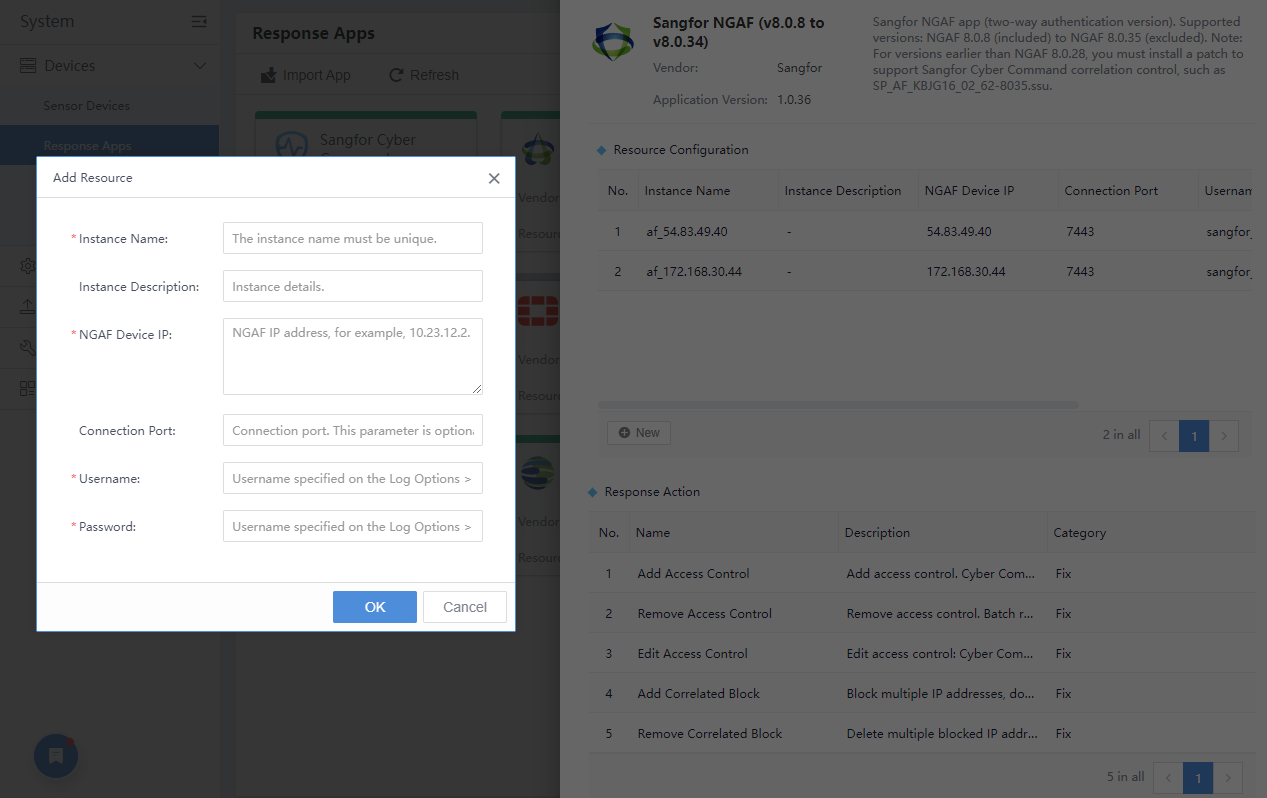The image size is (1267, 798).
Task: Click the New resource button
Action: tap(639, 433)
